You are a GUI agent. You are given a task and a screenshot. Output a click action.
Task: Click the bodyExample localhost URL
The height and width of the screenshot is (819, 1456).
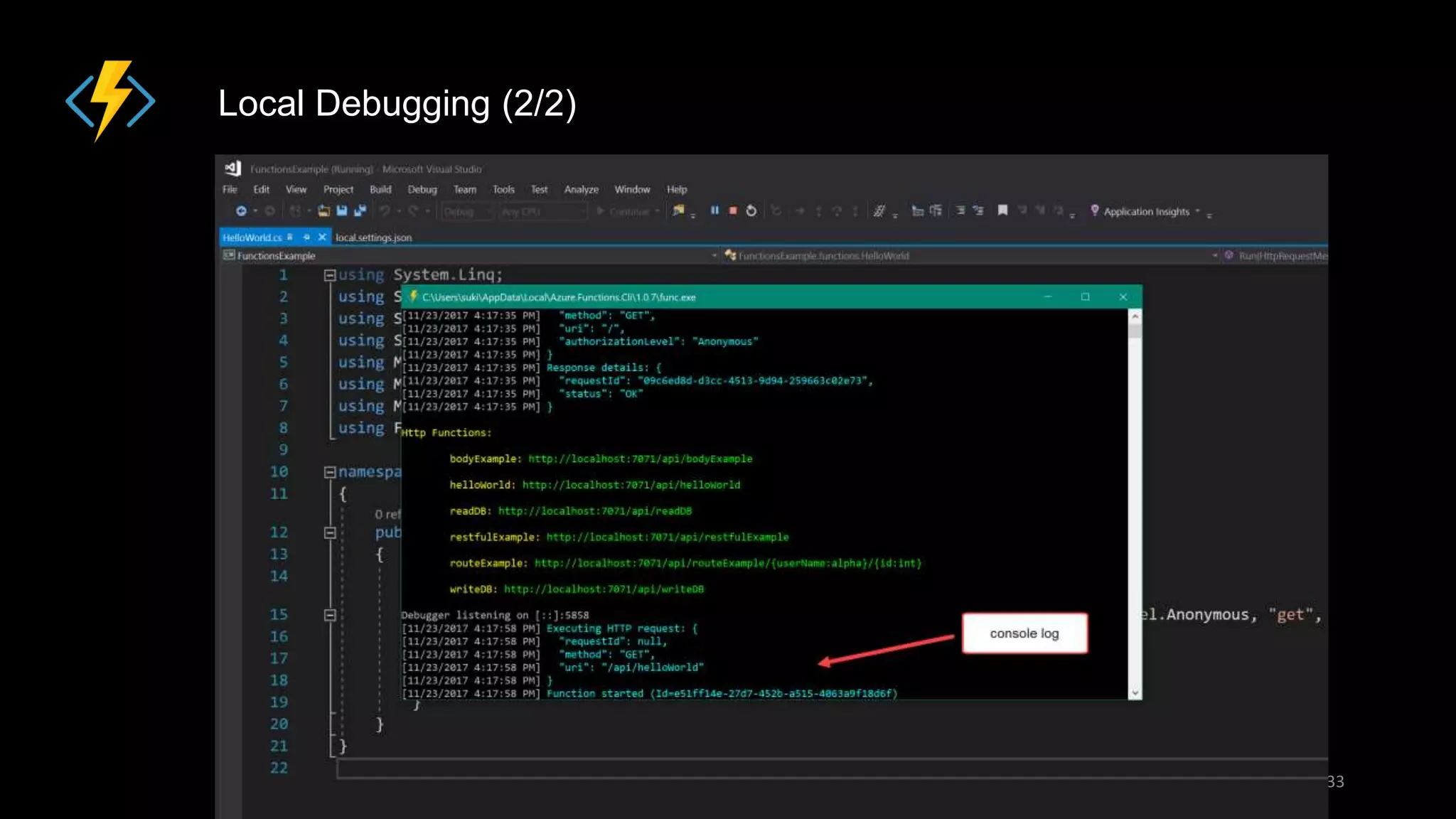tap(640, 459)
